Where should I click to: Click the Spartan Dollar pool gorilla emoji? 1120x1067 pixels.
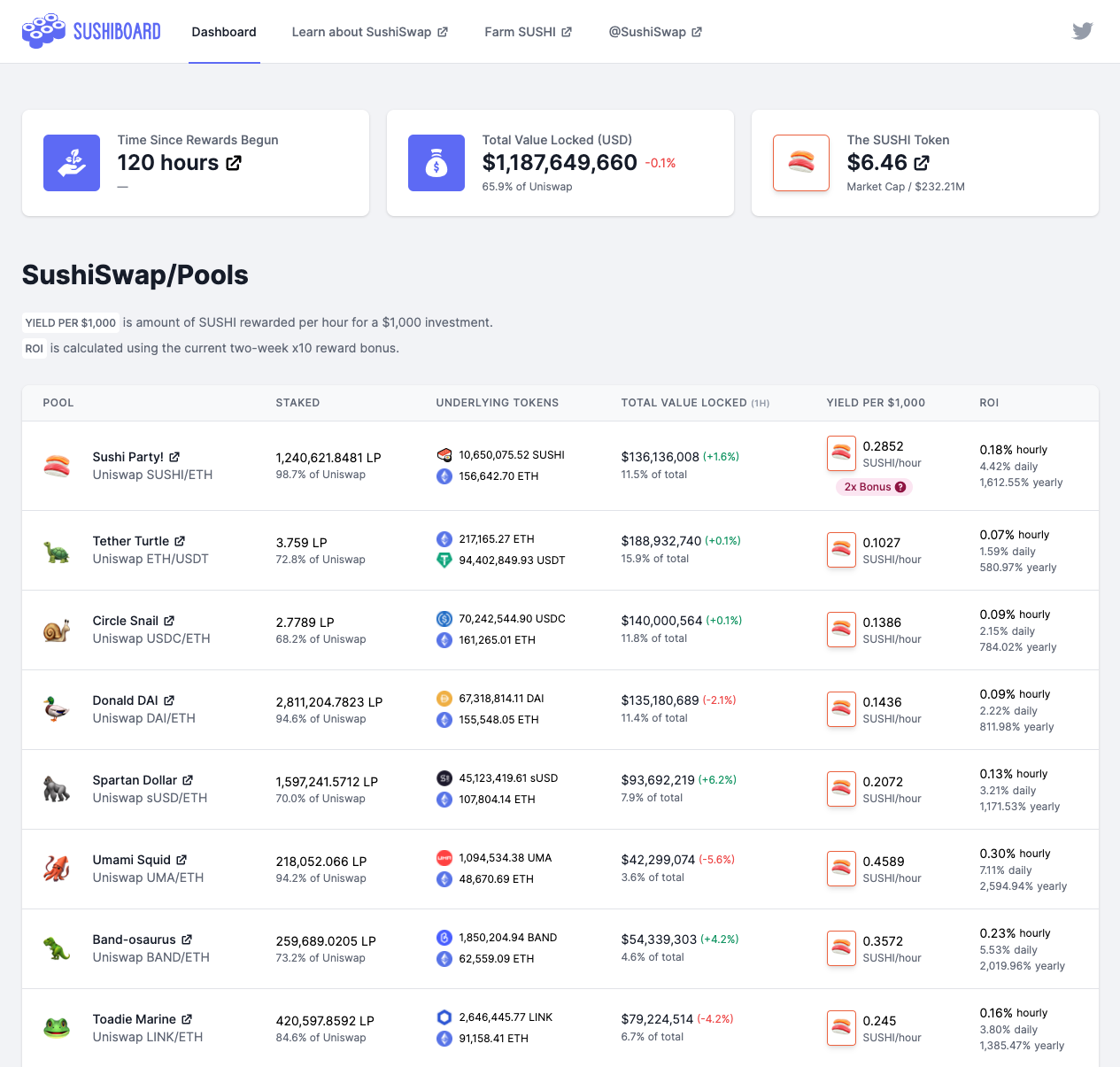(x=57, y=790)
